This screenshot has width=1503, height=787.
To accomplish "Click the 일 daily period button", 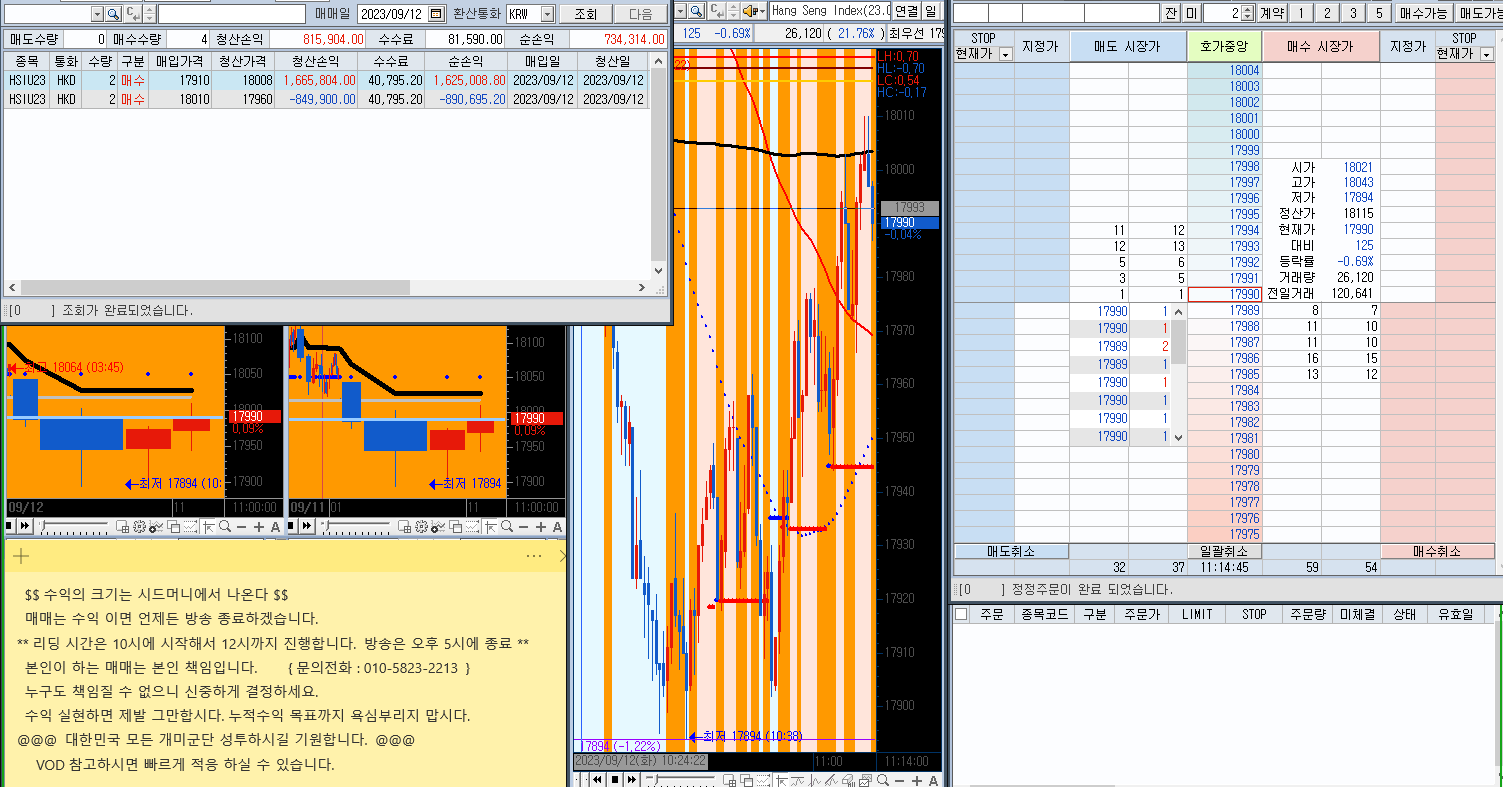I will click(932, 11).
